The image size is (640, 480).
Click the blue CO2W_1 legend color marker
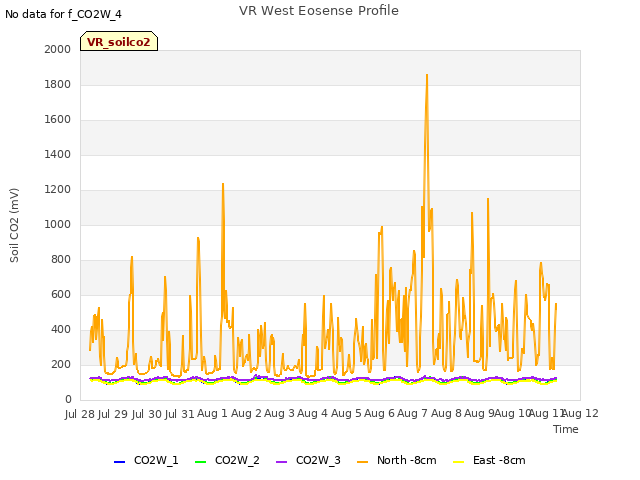[x=119, y=462]
